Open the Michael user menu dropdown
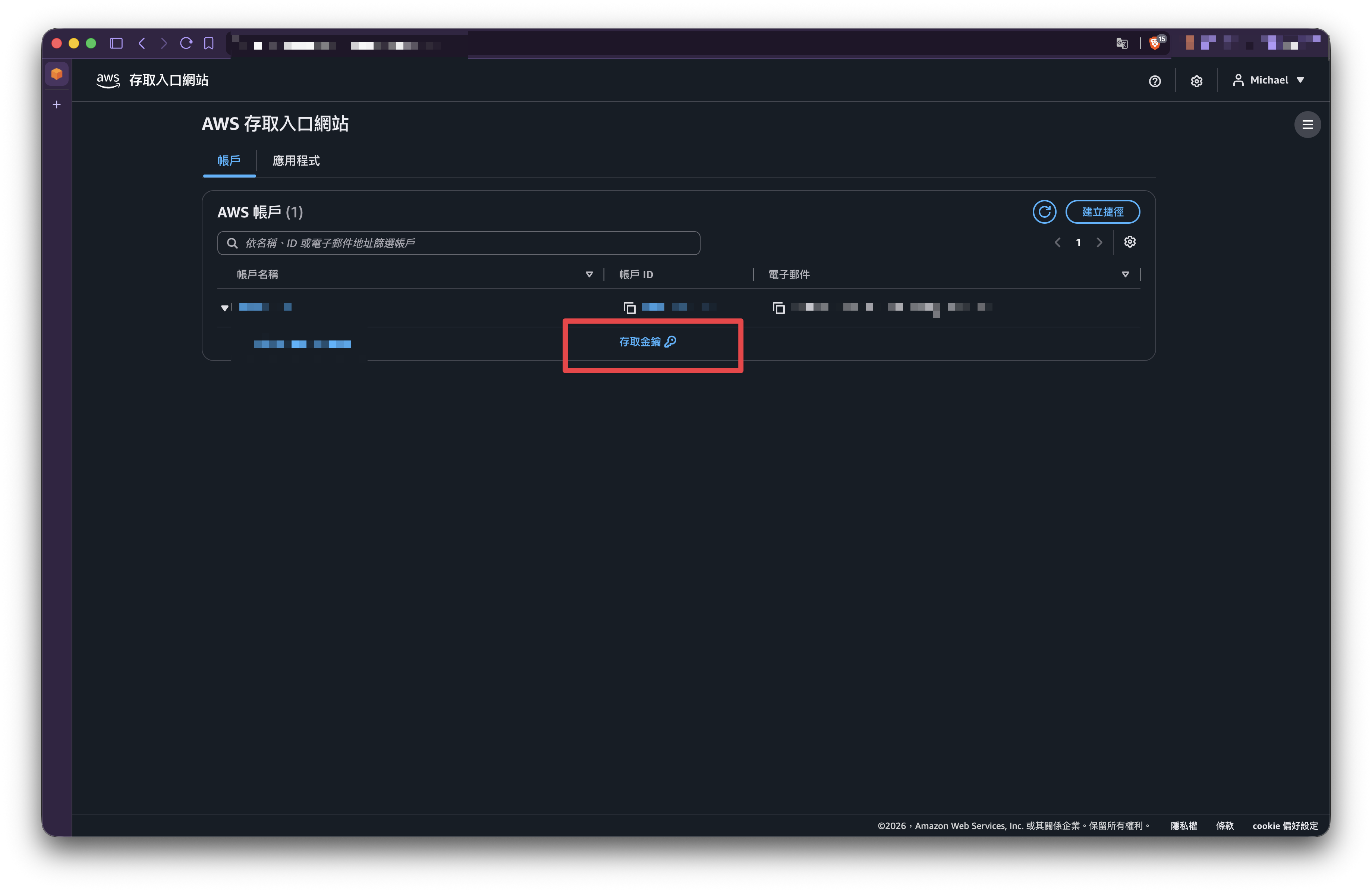This screenshot has height=892, width=1372. [1268, 80]
